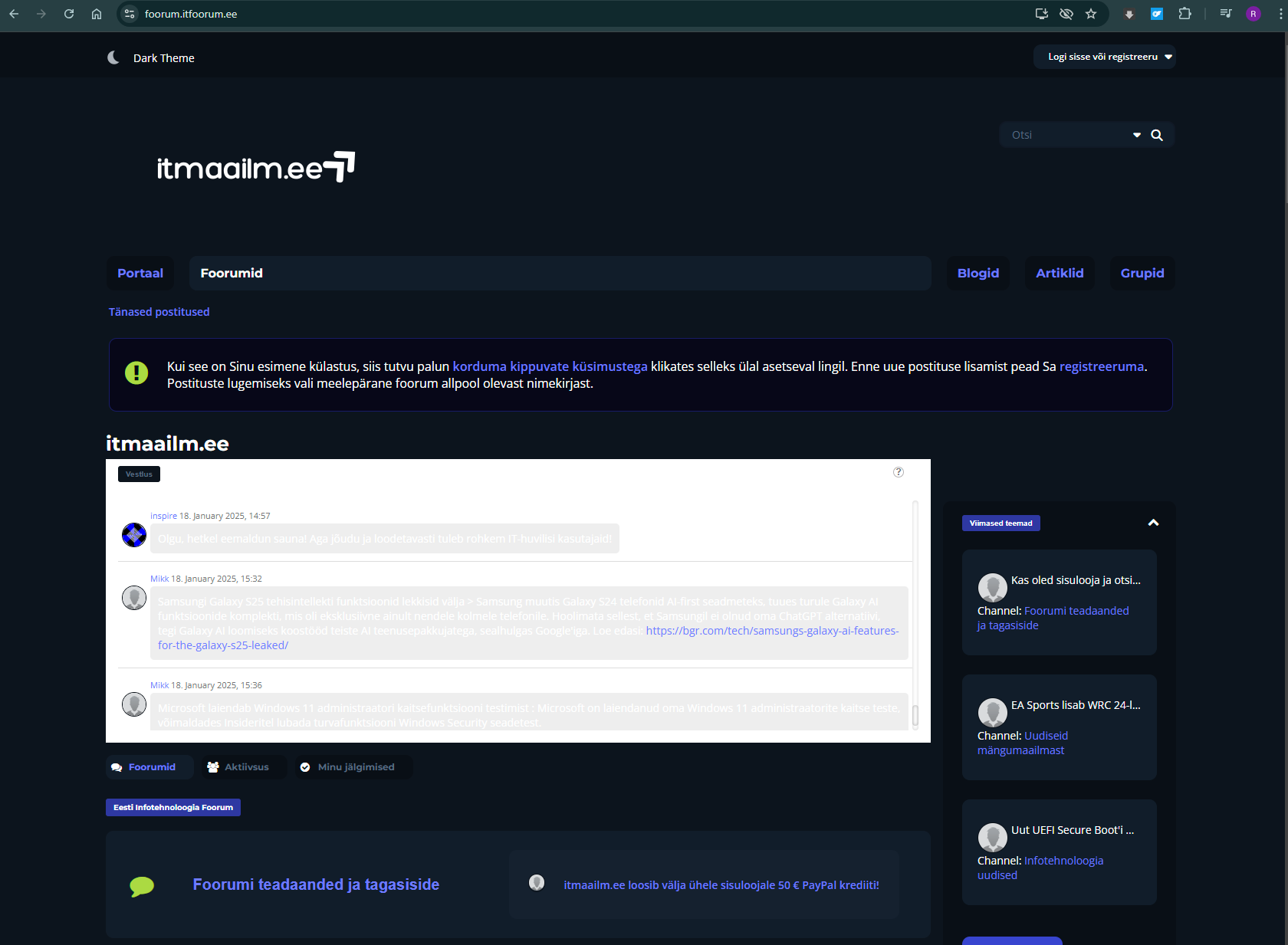Collapse the Viimased teemad panel
Screen dimensions: 1288x945
1153,523
